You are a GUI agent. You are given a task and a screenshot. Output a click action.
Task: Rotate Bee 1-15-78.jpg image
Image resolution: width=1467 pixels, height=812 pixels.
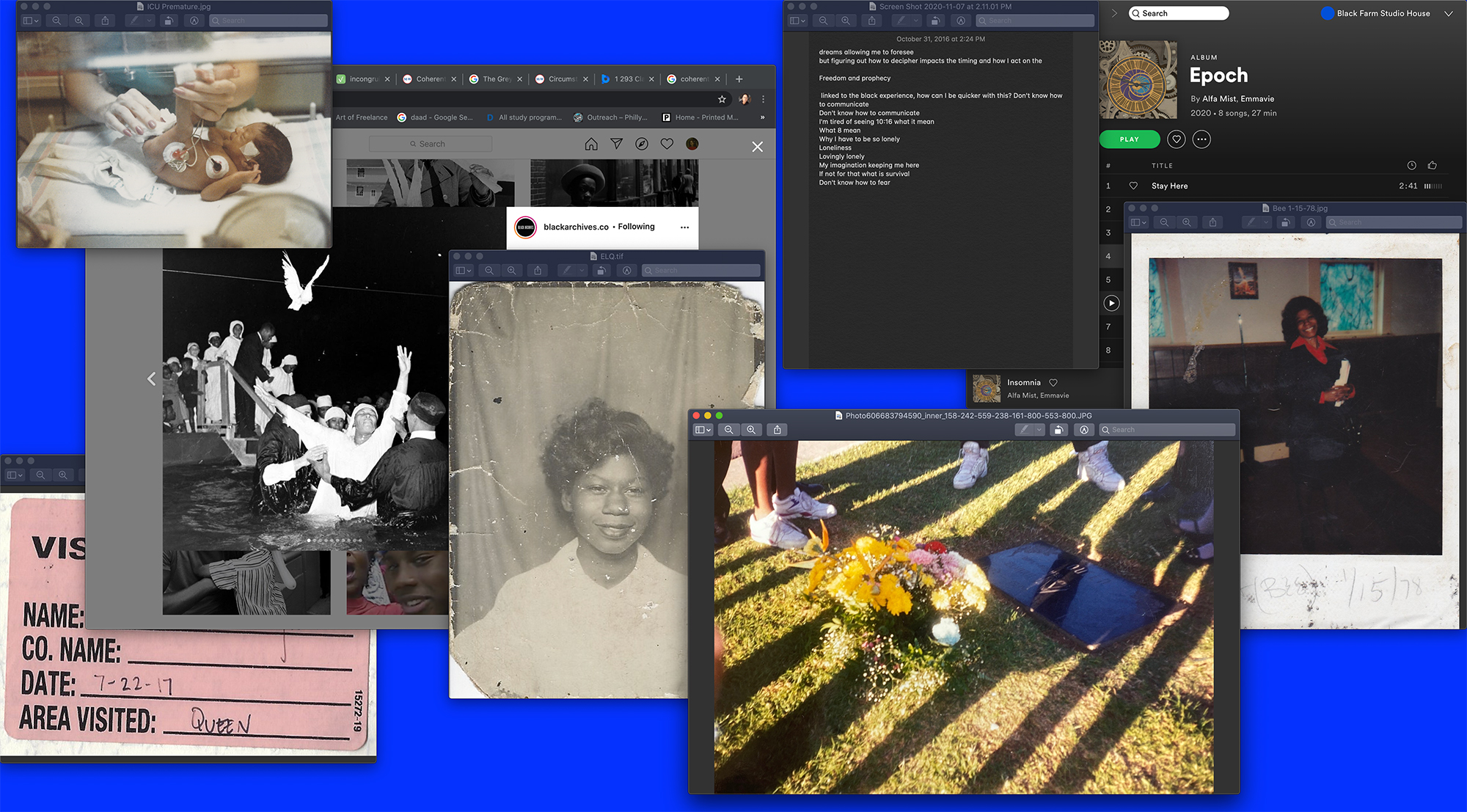pyautogui.click(x=1285, y=222)
